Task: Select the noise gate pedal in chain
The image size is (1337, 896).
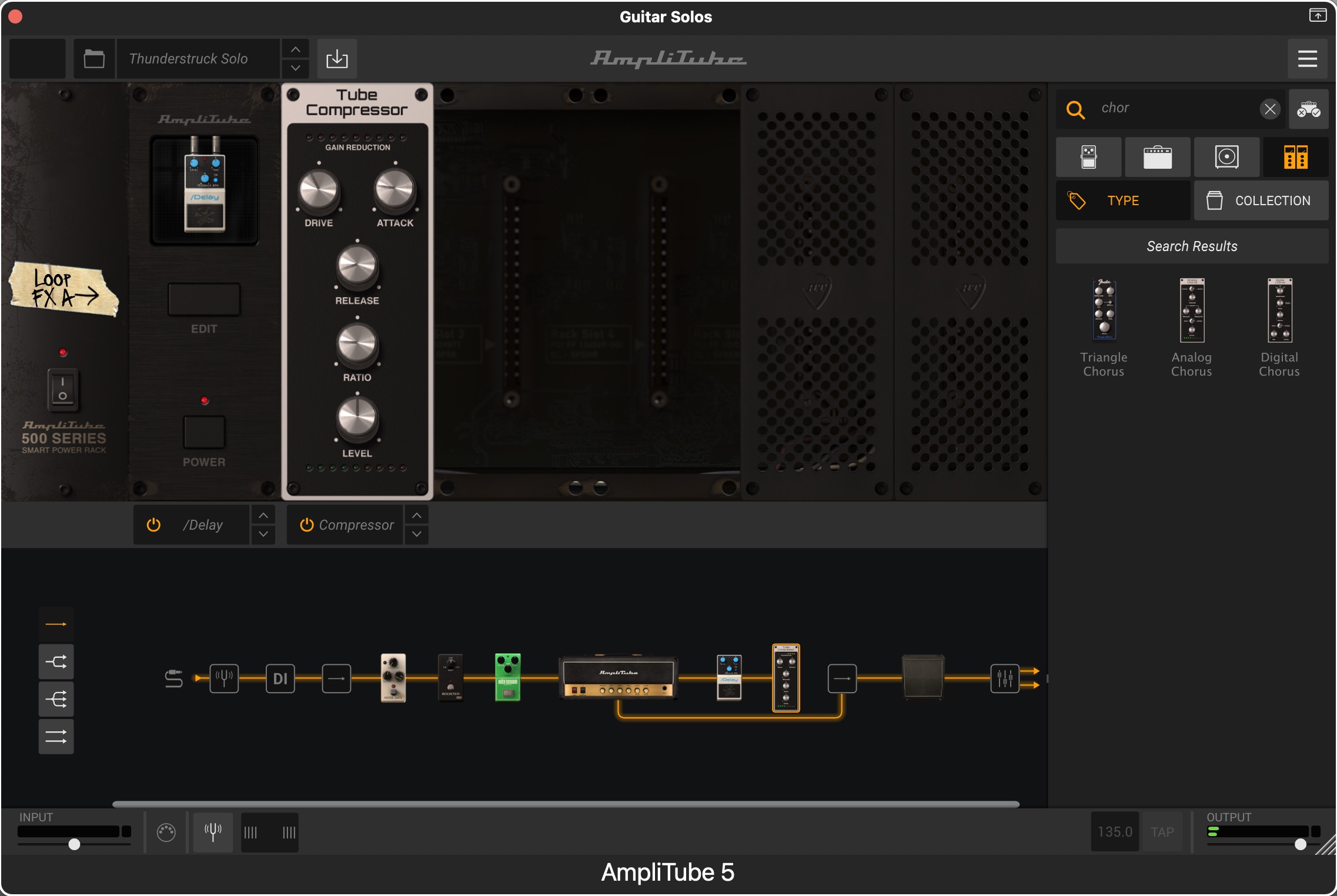Action: click(393, 677)
